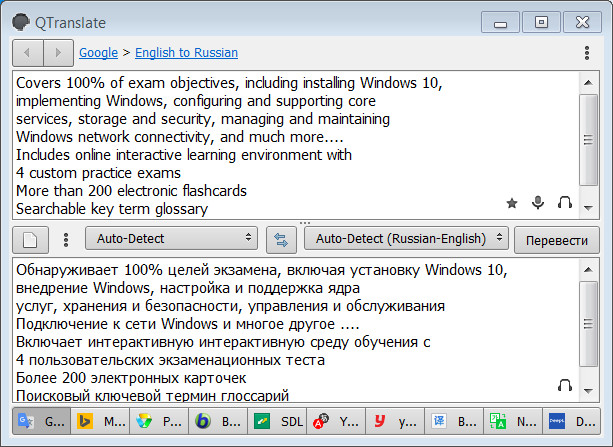This screenshot has width=613, height=447.
Task: Go forward in translation history
Action: [58, 52]
